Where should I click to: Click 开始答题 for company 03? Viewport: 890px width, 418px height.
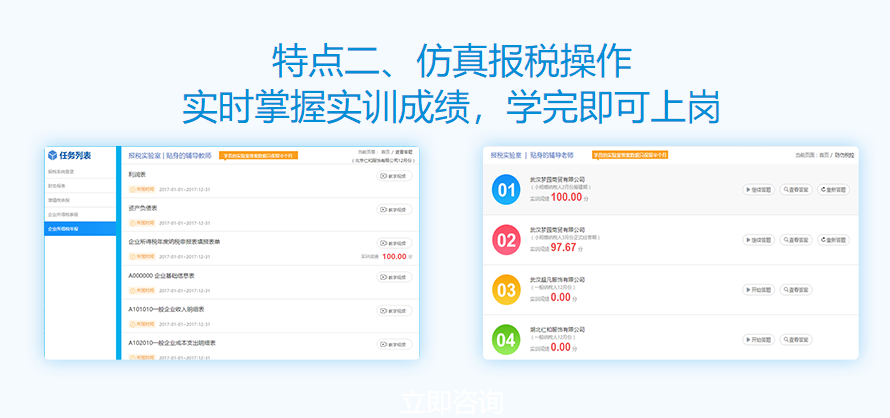[758, 290]
